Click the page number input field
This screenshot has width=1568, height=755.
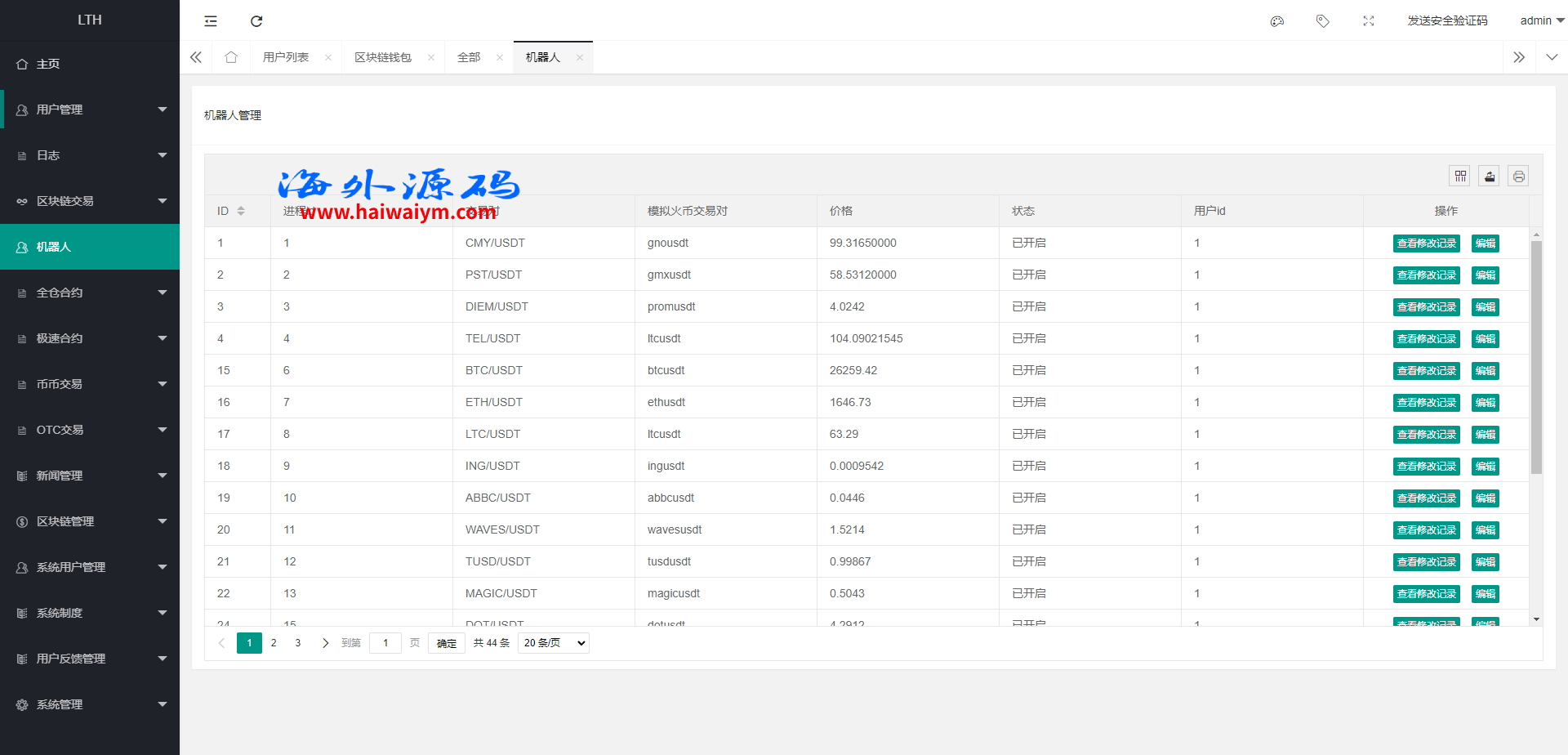(385, 643)
